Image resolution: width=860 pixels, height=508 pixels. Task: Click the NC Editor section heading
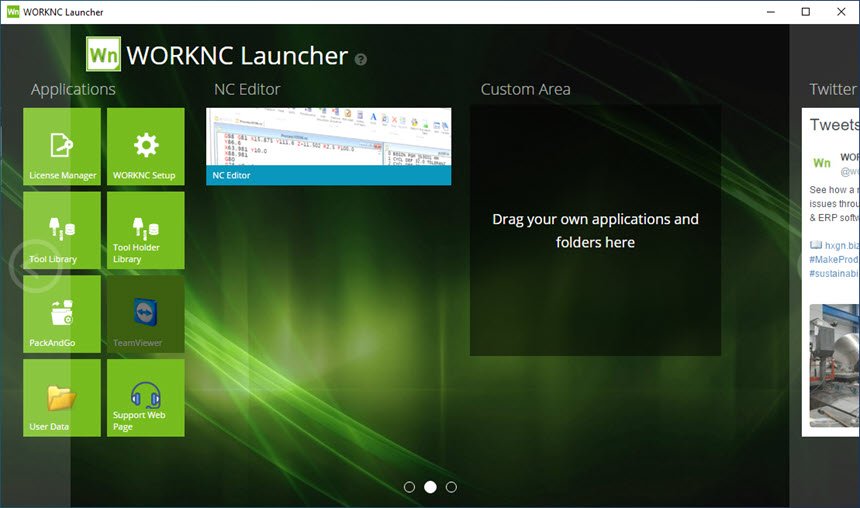247,89
